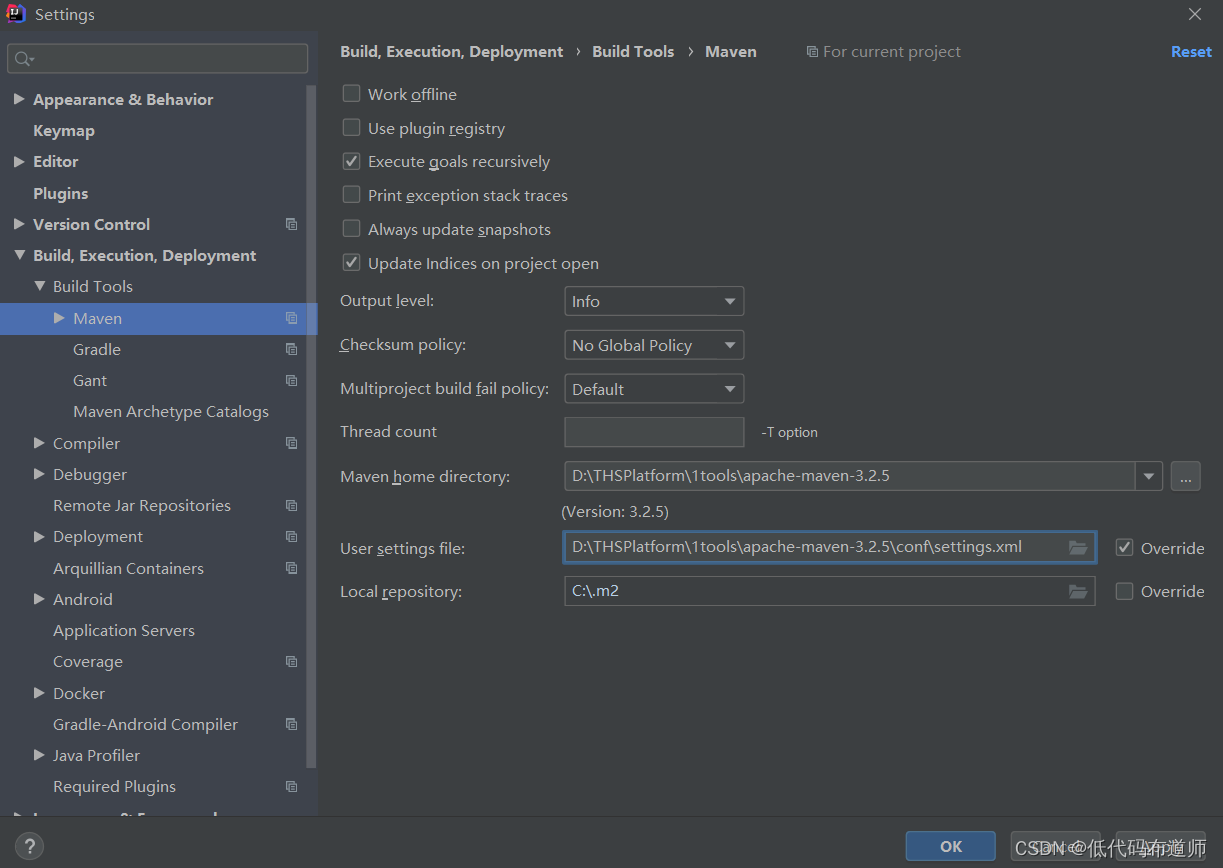Enable Print exception stack traces
Image resolution: width=1223 pixels, height=868 pixels.
(x=351, y=195)
